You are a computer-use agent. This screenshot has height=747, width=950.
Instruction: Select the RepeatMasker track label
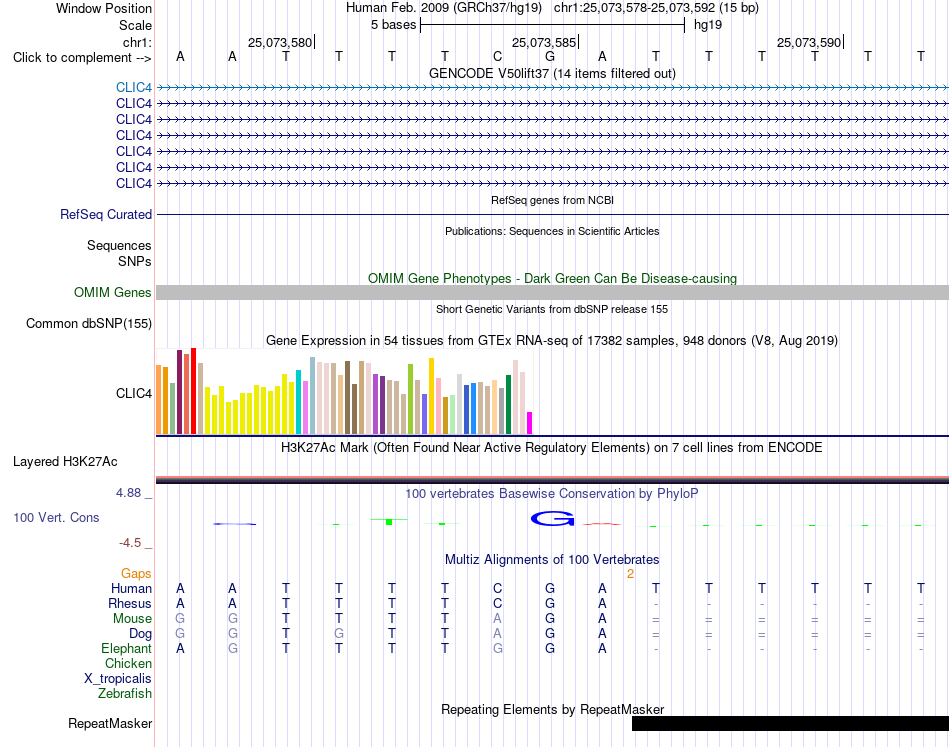point(110,723)
